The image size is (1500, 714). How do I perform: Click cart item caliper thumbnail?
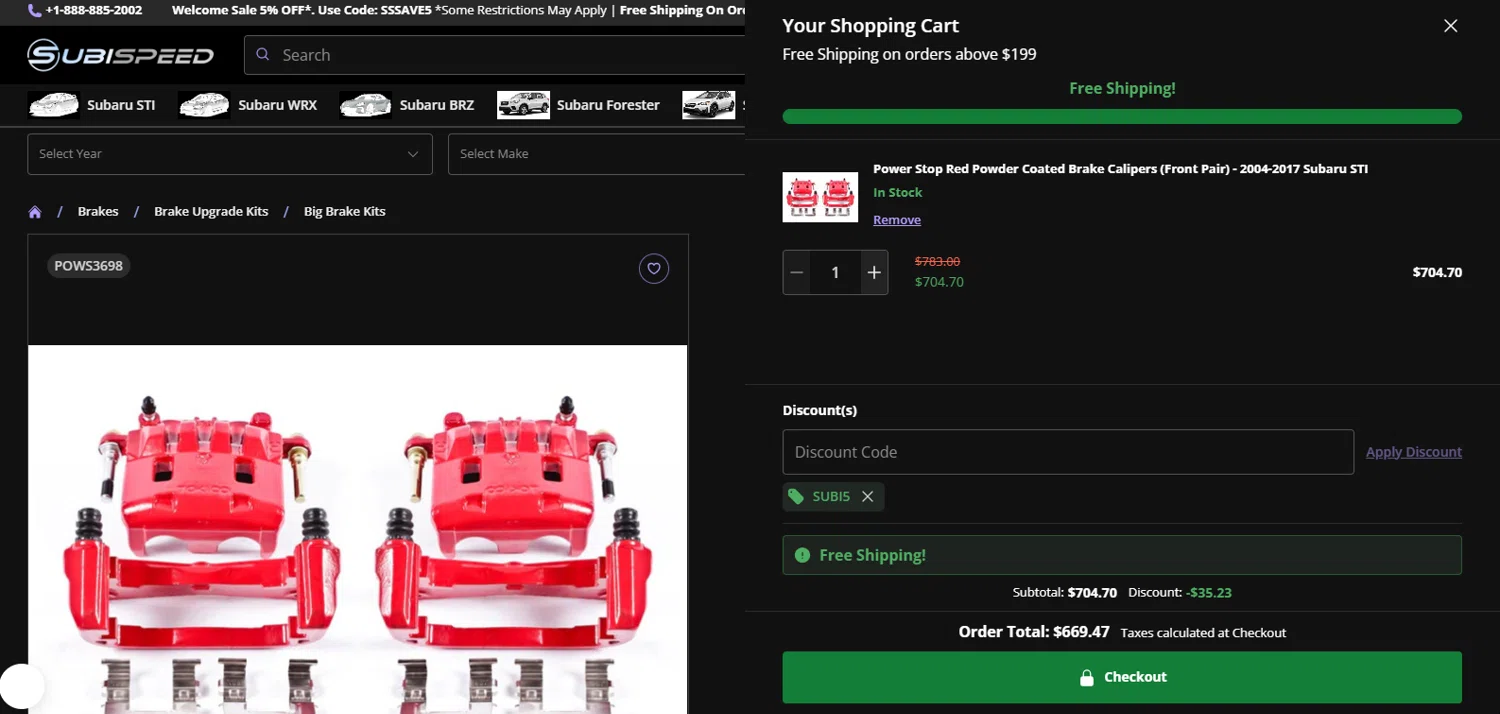coord(820,197)
